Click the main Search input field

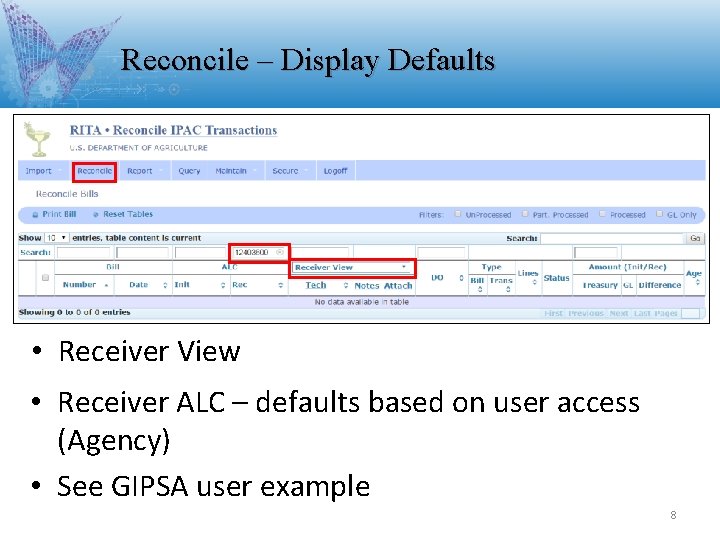point(612,238)
